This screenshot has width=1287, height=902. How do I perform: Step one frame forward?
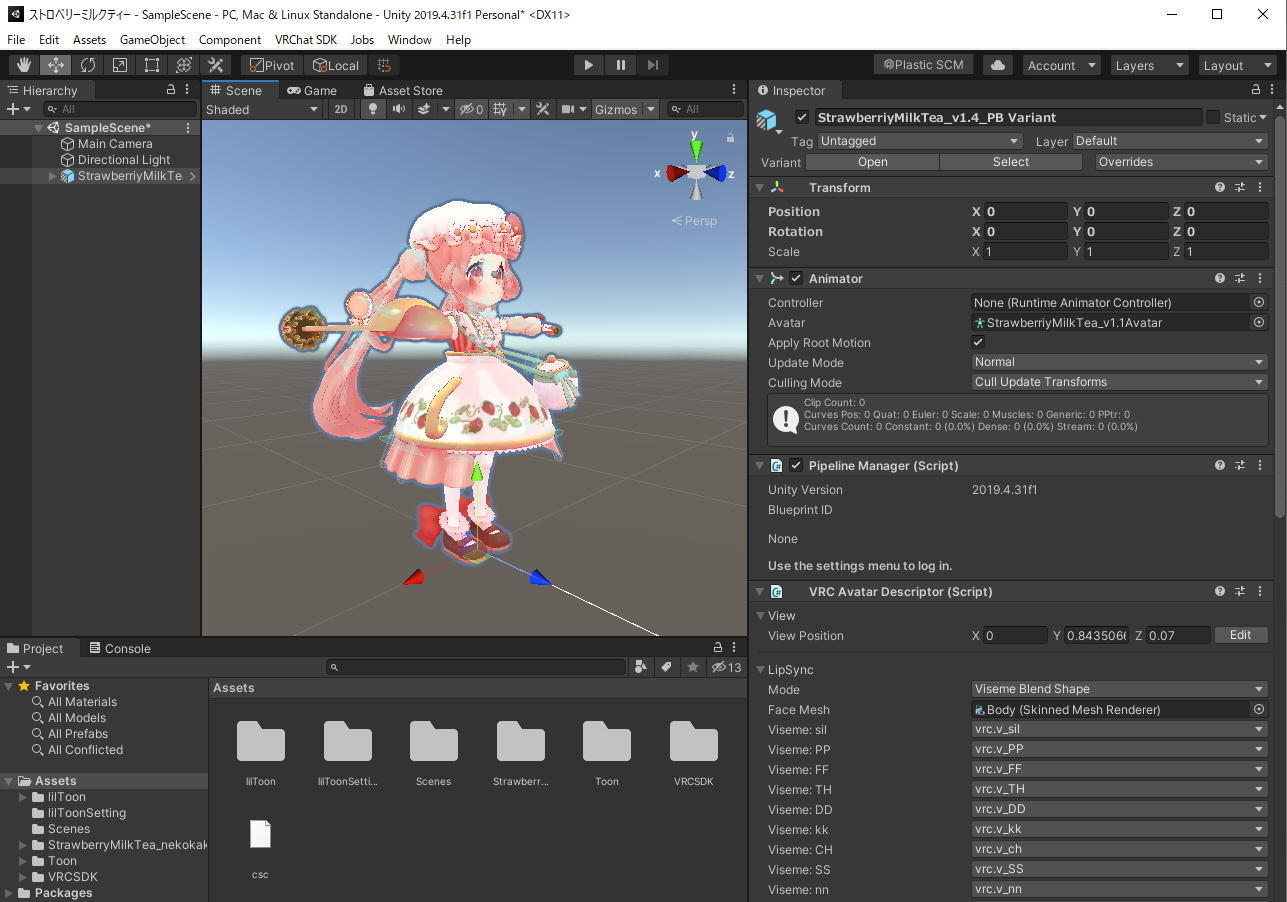(x=652, y=65)
